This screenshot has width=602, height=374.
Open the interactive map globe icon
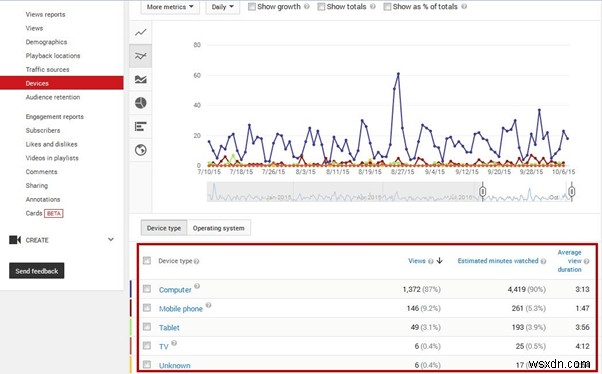141,150
